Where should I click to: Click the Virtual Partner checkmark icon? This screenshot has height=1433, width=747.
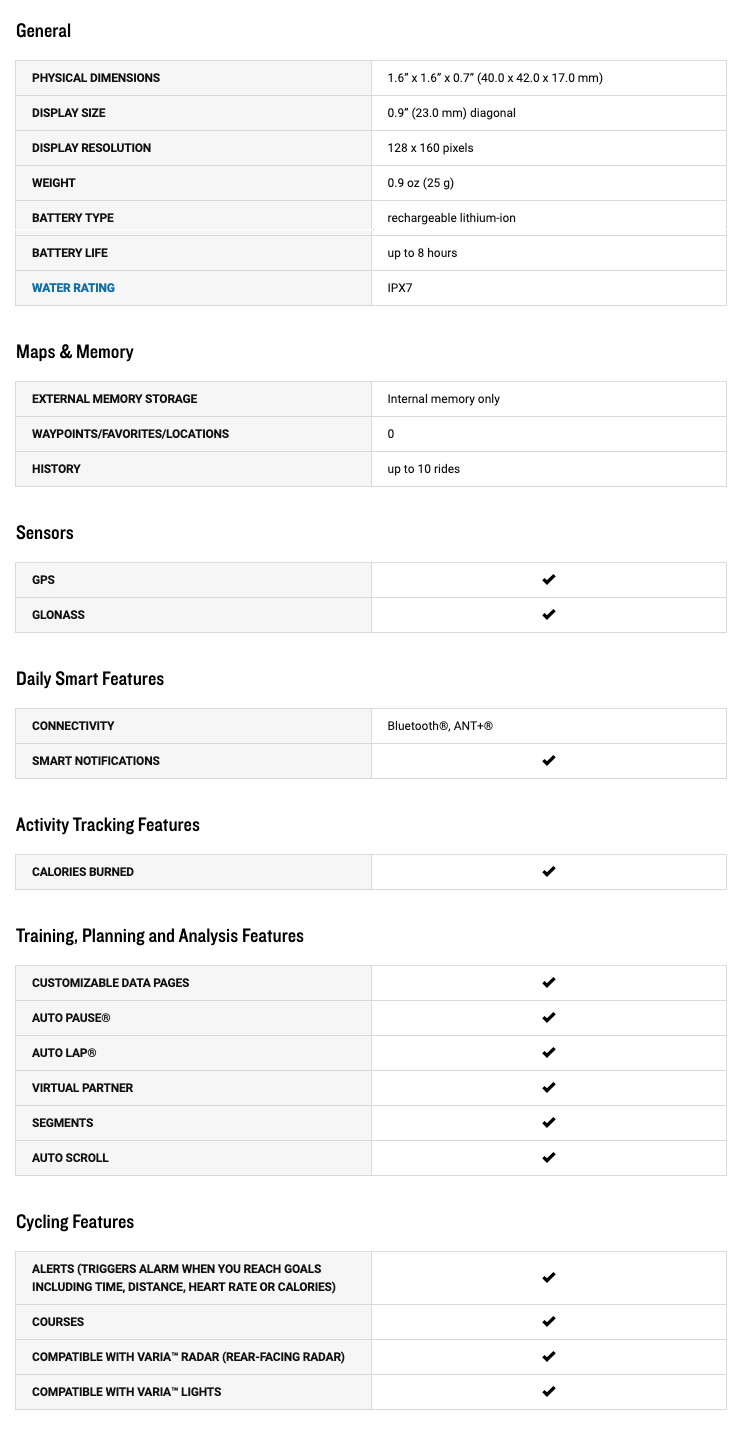548,1088
